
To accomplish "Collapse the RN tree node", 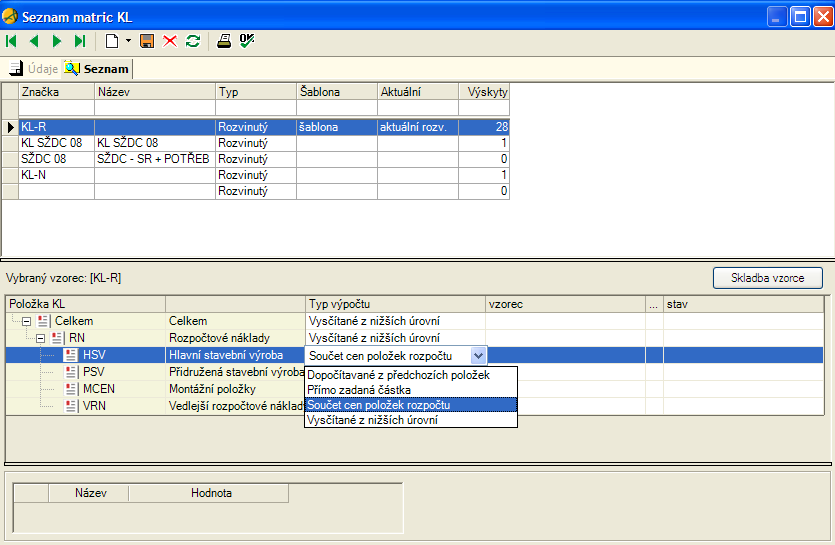I will tap(40, 338).
